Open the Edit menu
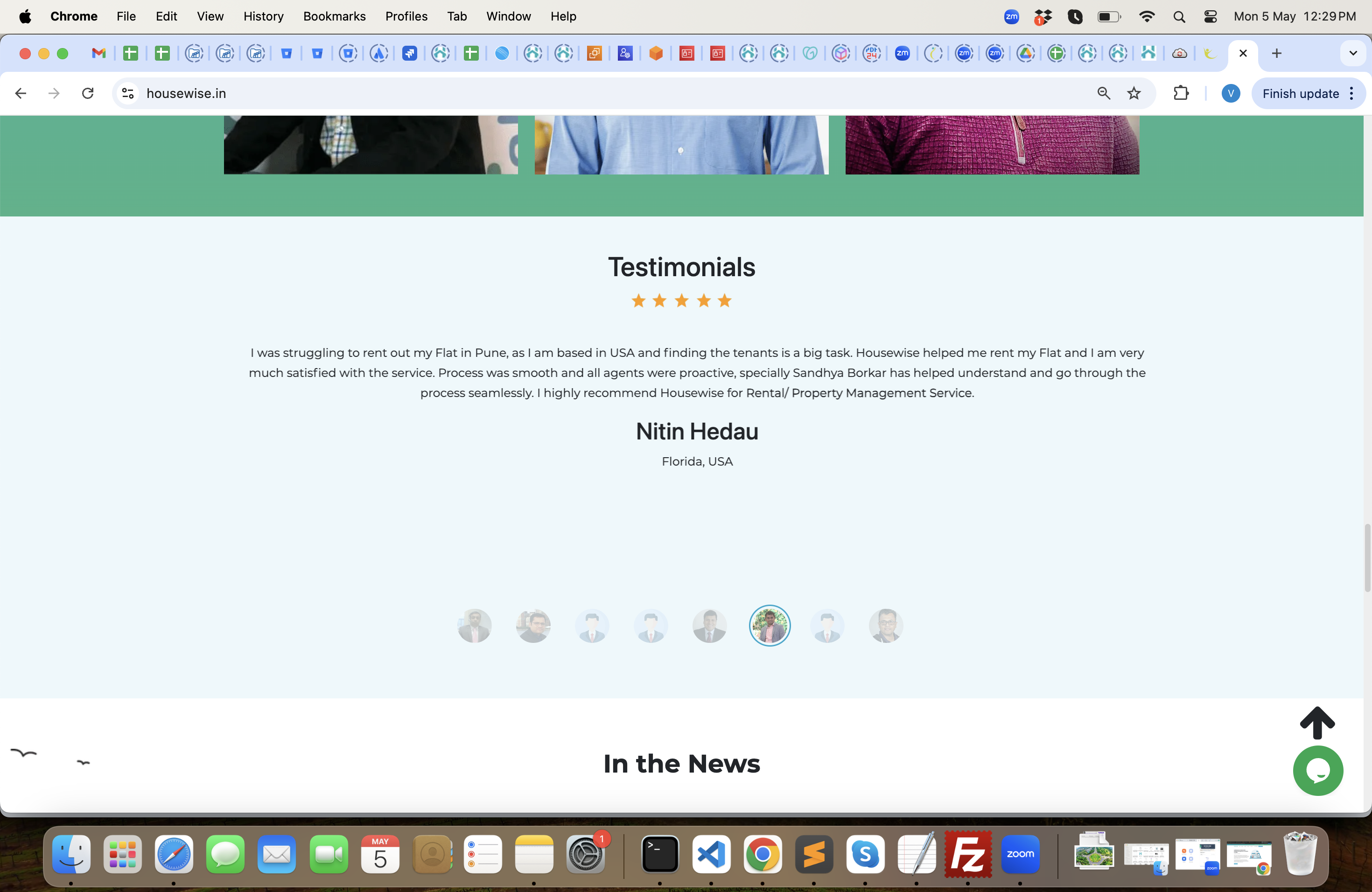This screenshot has height=892, width=1372. [166, 16]
